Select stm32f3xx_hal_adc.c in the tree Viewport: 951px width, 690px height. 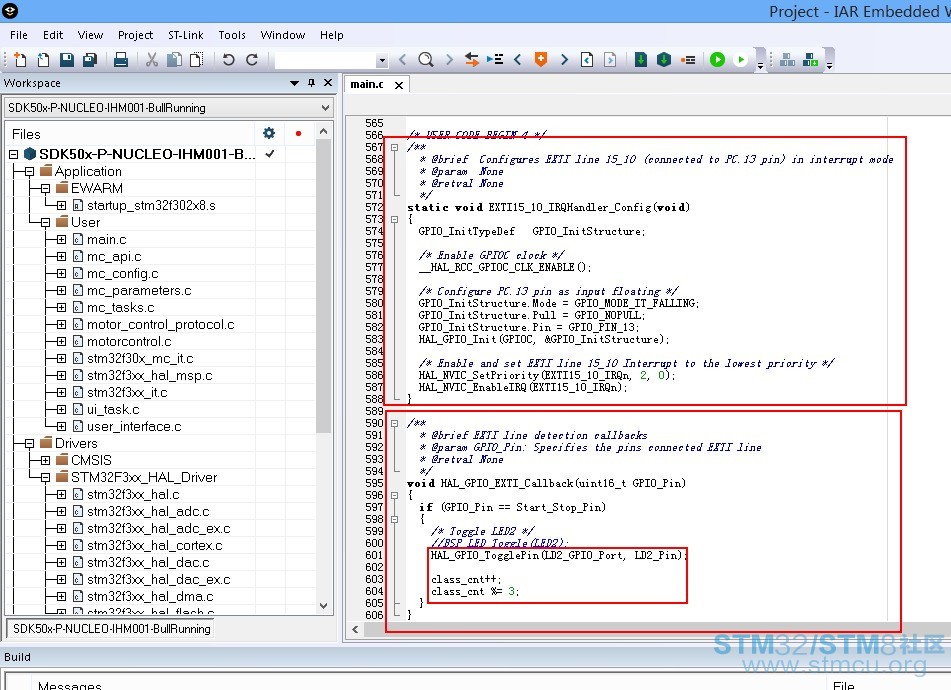click(x=148, y=511)
